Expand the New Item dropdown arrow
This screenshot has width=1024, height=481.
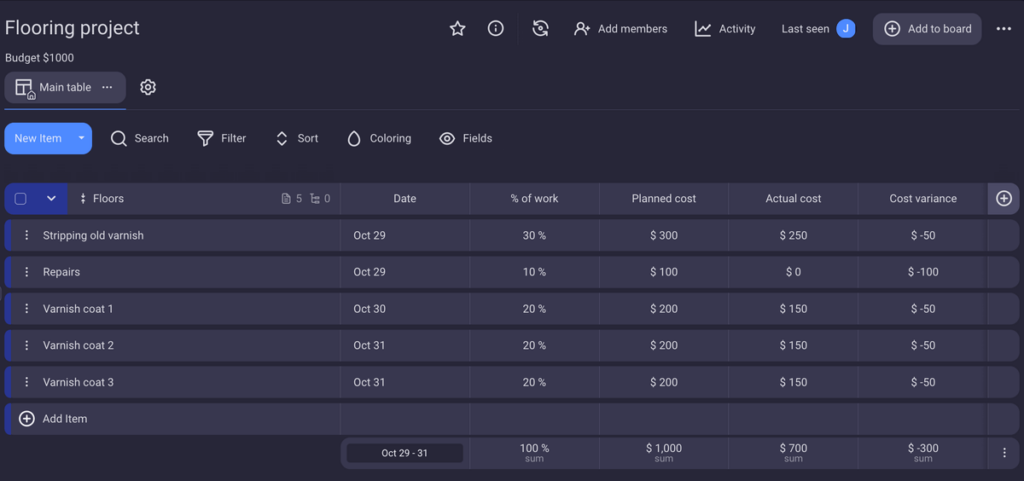pyautogui.click(x=82, y=138)
